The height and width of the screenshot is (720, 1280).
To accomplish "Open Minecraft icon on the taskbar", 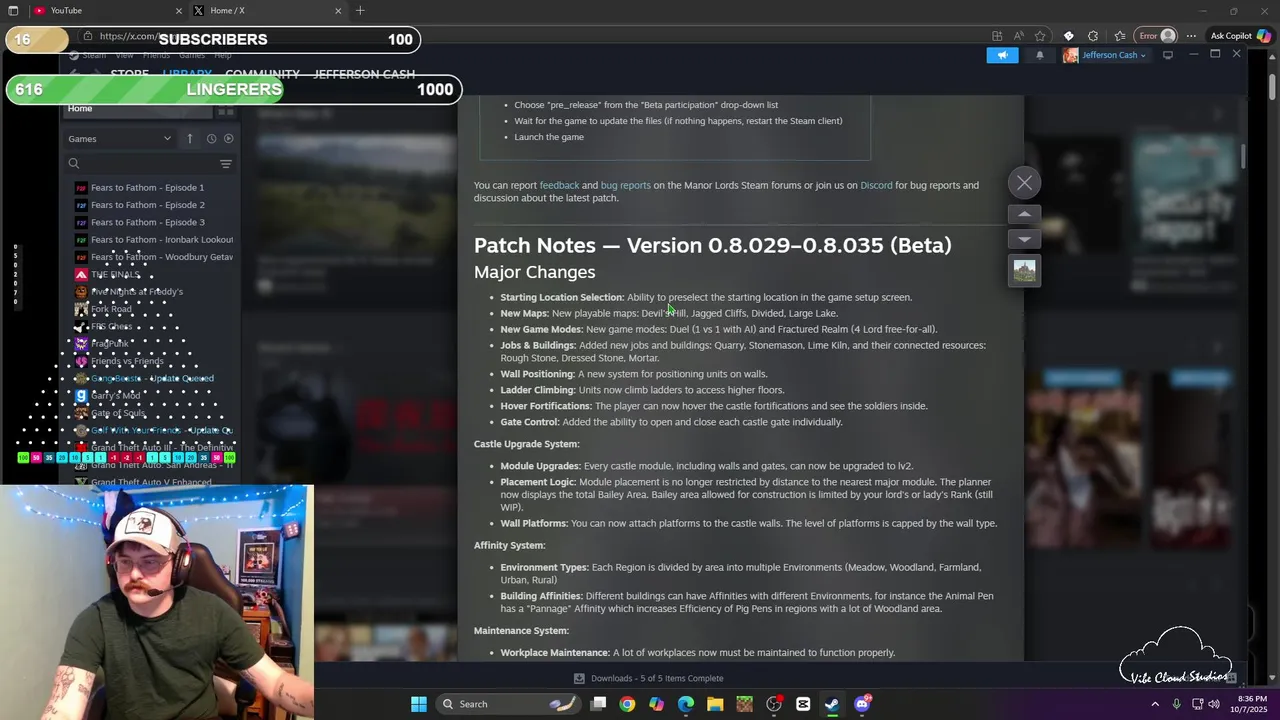I will click(744, 704).
